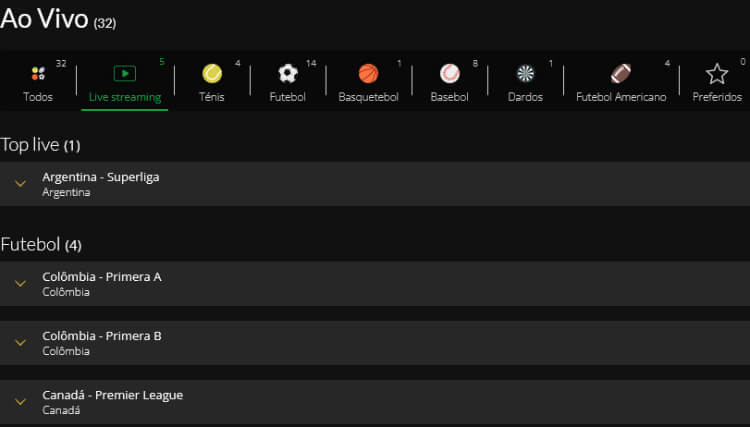Image resolution: width=750 pixels, height=427 pixels.
Task: Pick the orange basketball icon
Action: pos(368,74)
